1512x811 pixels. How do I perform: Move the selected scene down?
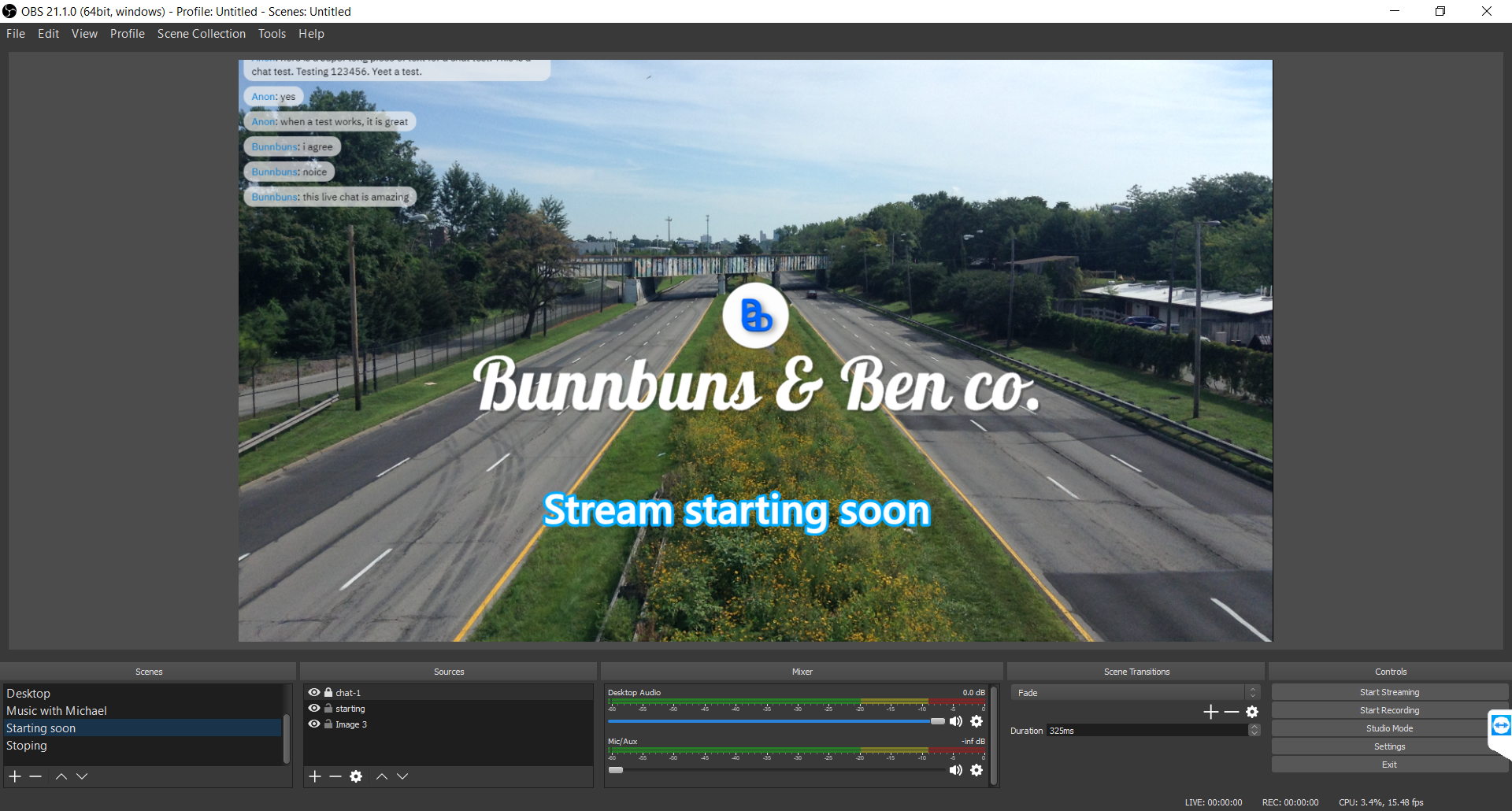(82, 776)
